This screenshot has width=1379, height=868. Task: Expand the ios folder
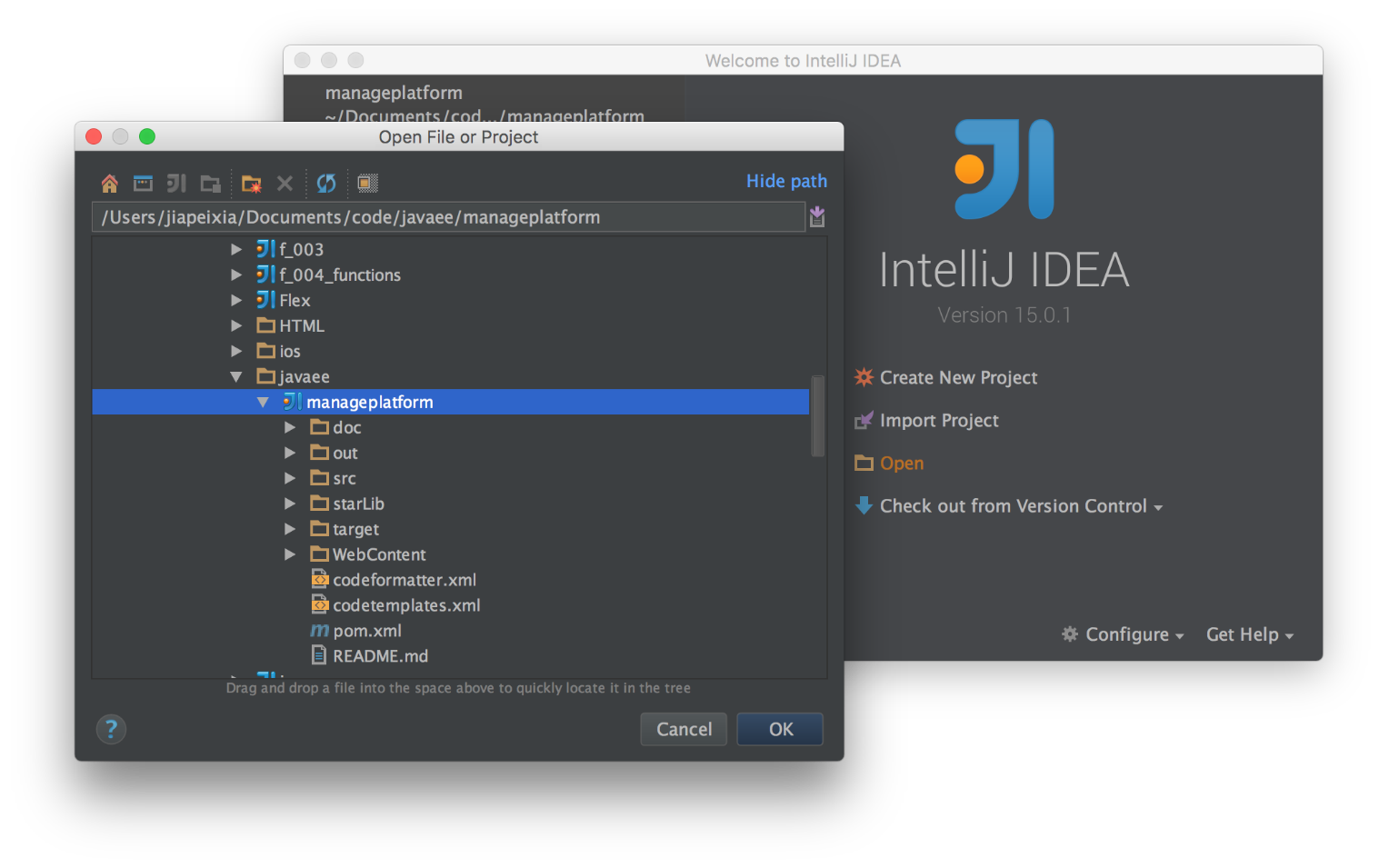236,351
